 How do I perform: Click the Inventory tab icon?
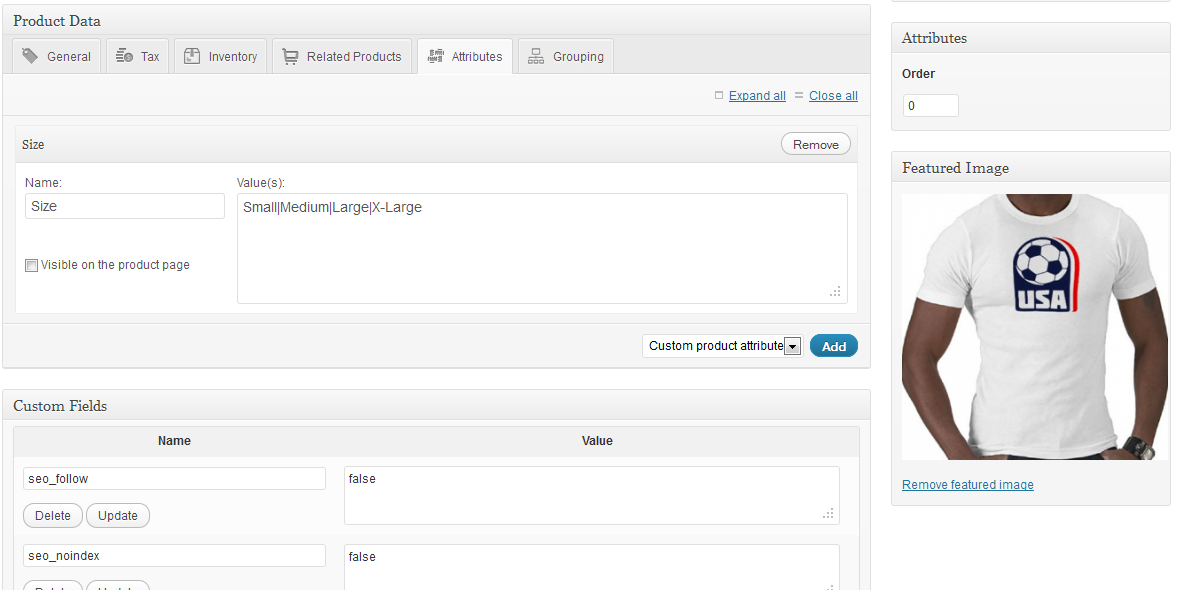coord(190,56)
